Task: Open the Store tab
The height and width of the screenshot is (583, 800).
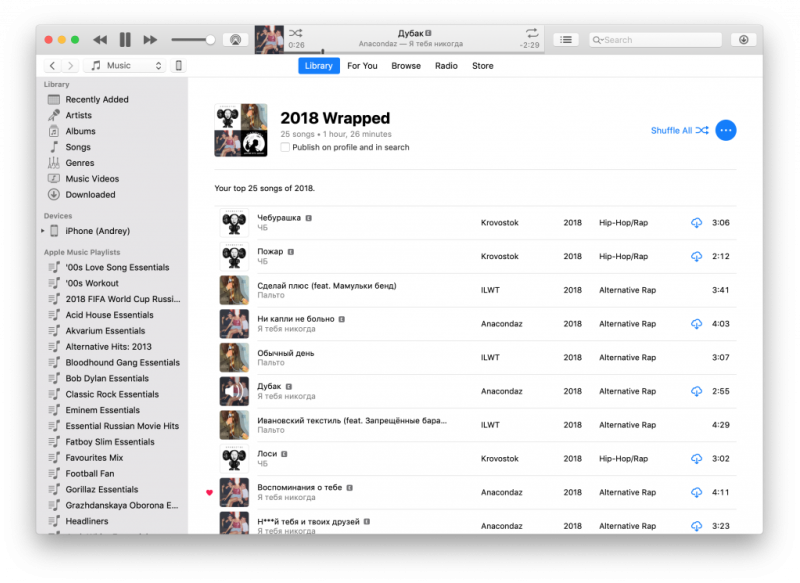Action: 483,66
